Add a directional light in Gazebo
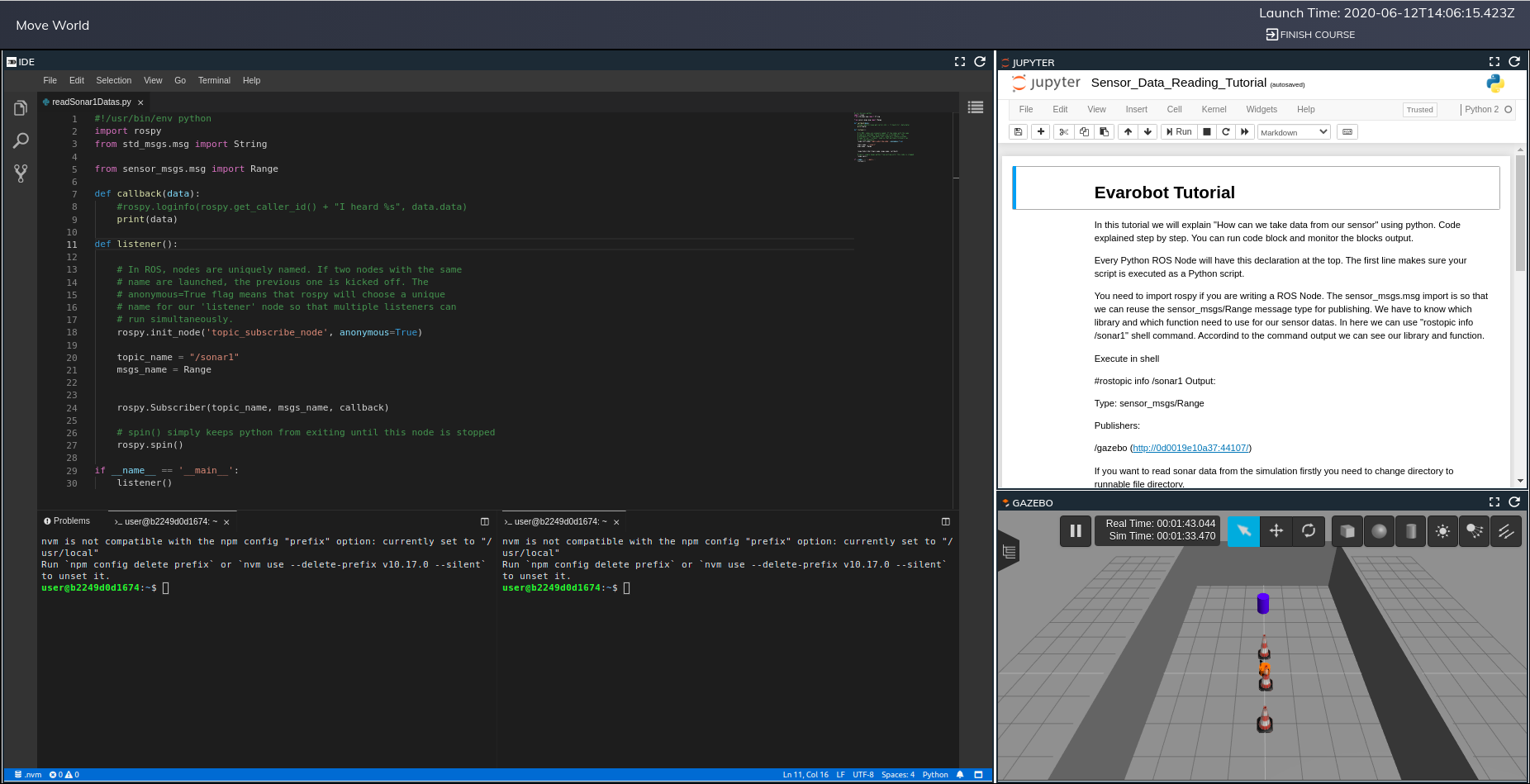Viewport: 1530px width, 784px height. pyautogui.click(x=1506, y=531)
